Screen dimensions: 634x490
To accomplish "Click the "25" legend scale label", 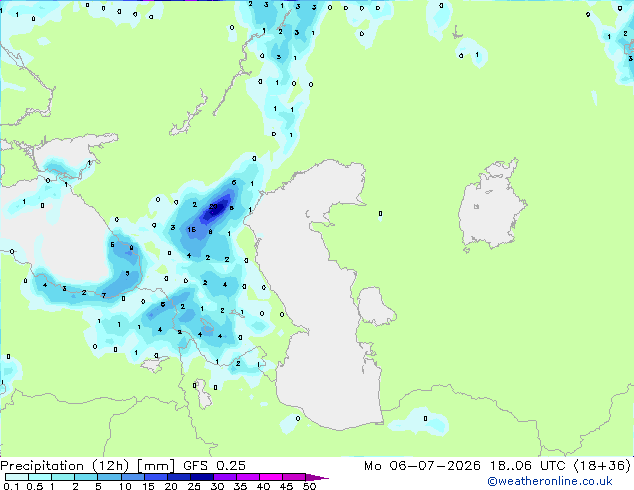I will click(194, 486).
